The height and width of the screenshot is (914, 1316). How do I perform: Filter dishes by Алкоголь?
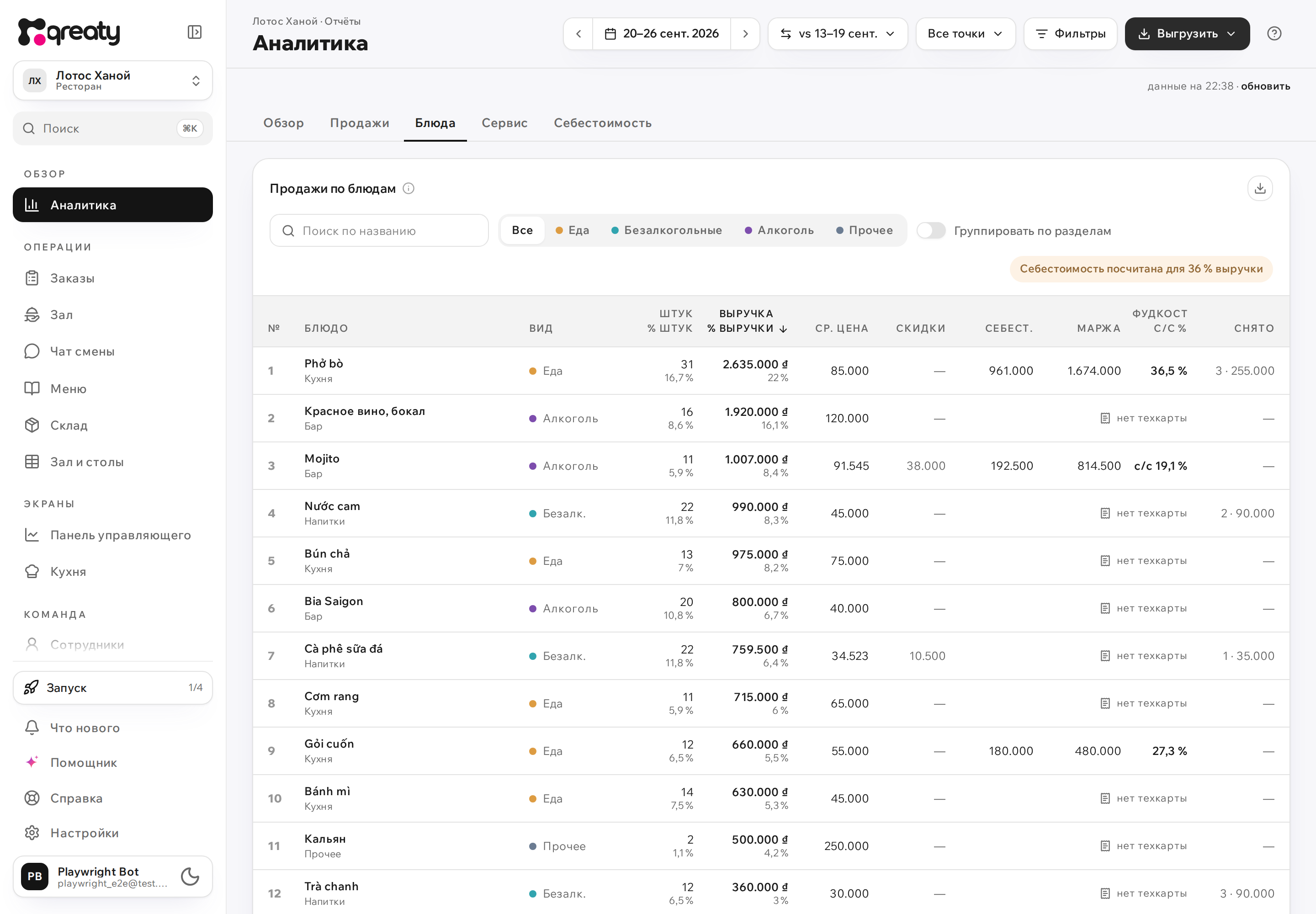779,230
